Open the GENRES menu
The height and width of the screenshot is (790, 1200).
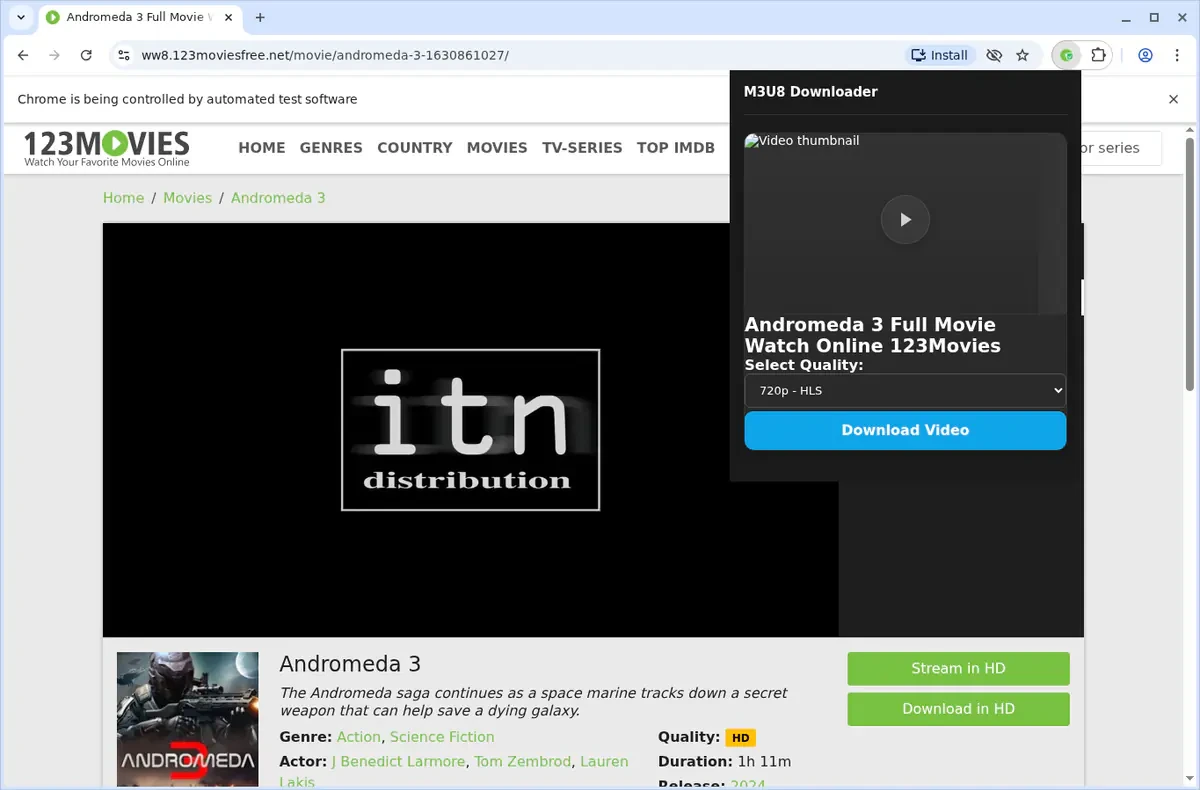[331, 148]
